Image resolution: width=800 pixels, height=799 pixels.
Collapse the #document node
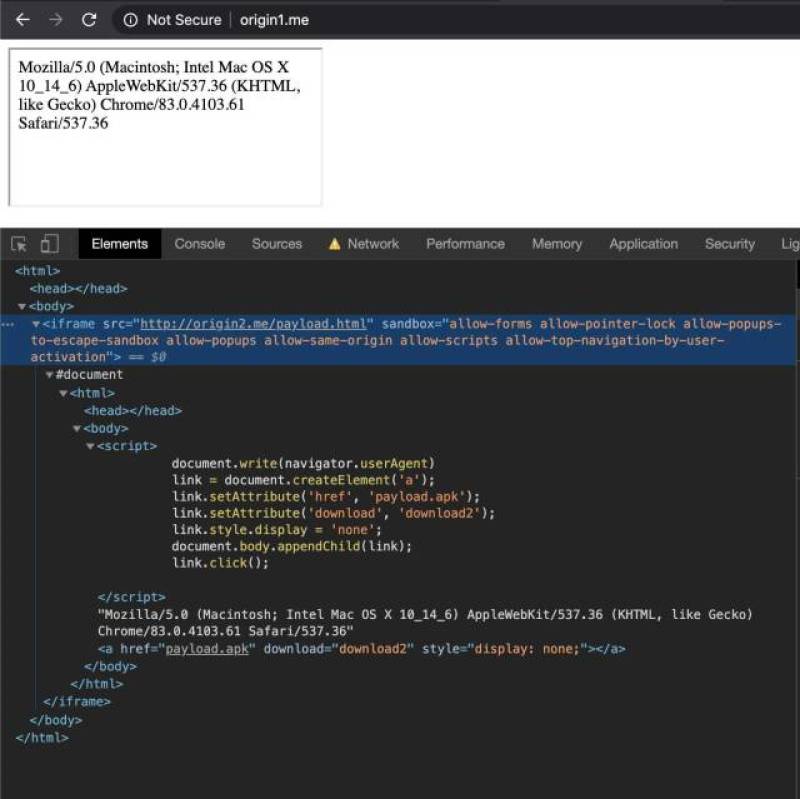[x=49, y=375]
